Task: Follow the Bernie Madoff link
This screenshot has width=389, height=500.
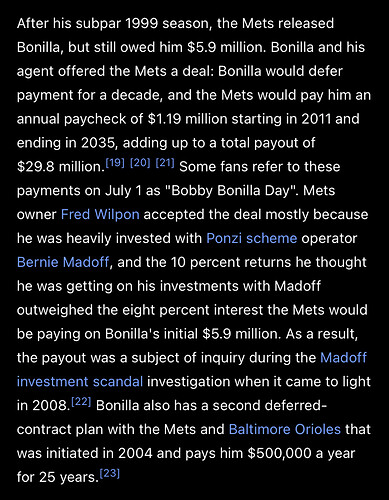Action: (63, 262)
